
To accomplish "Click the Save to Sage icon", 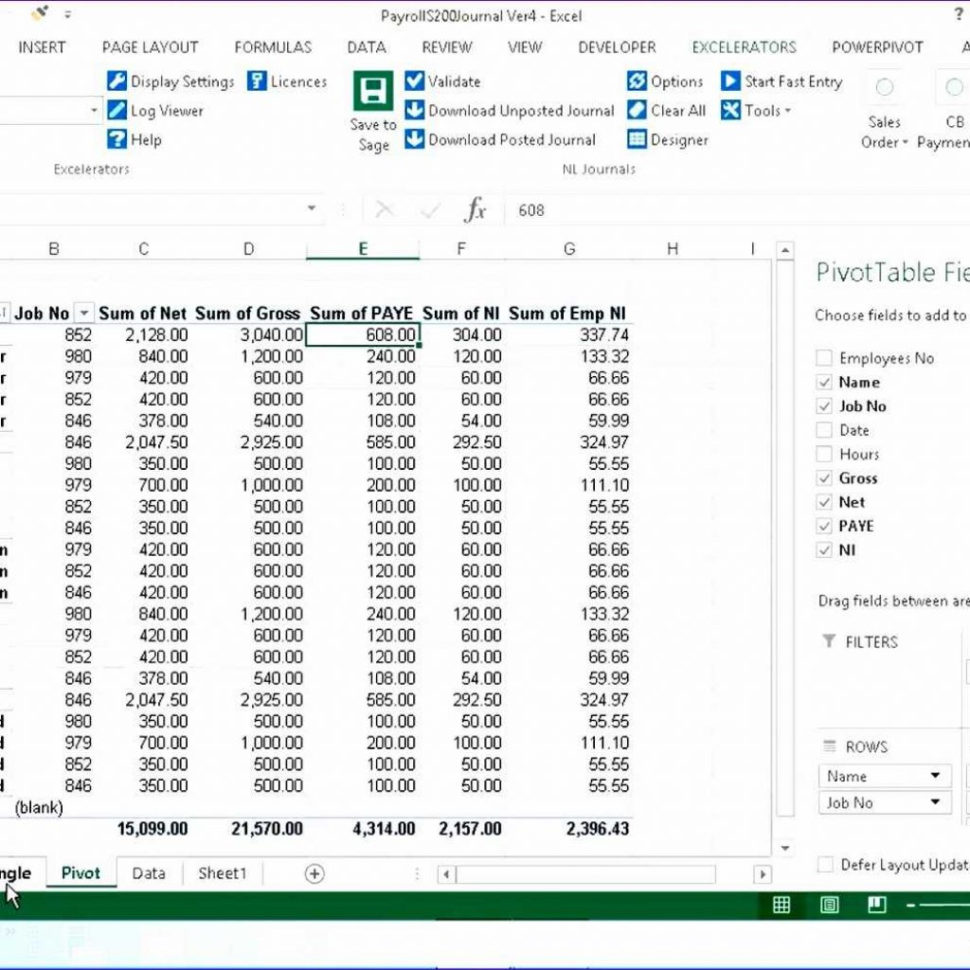I will click(373, 92).
